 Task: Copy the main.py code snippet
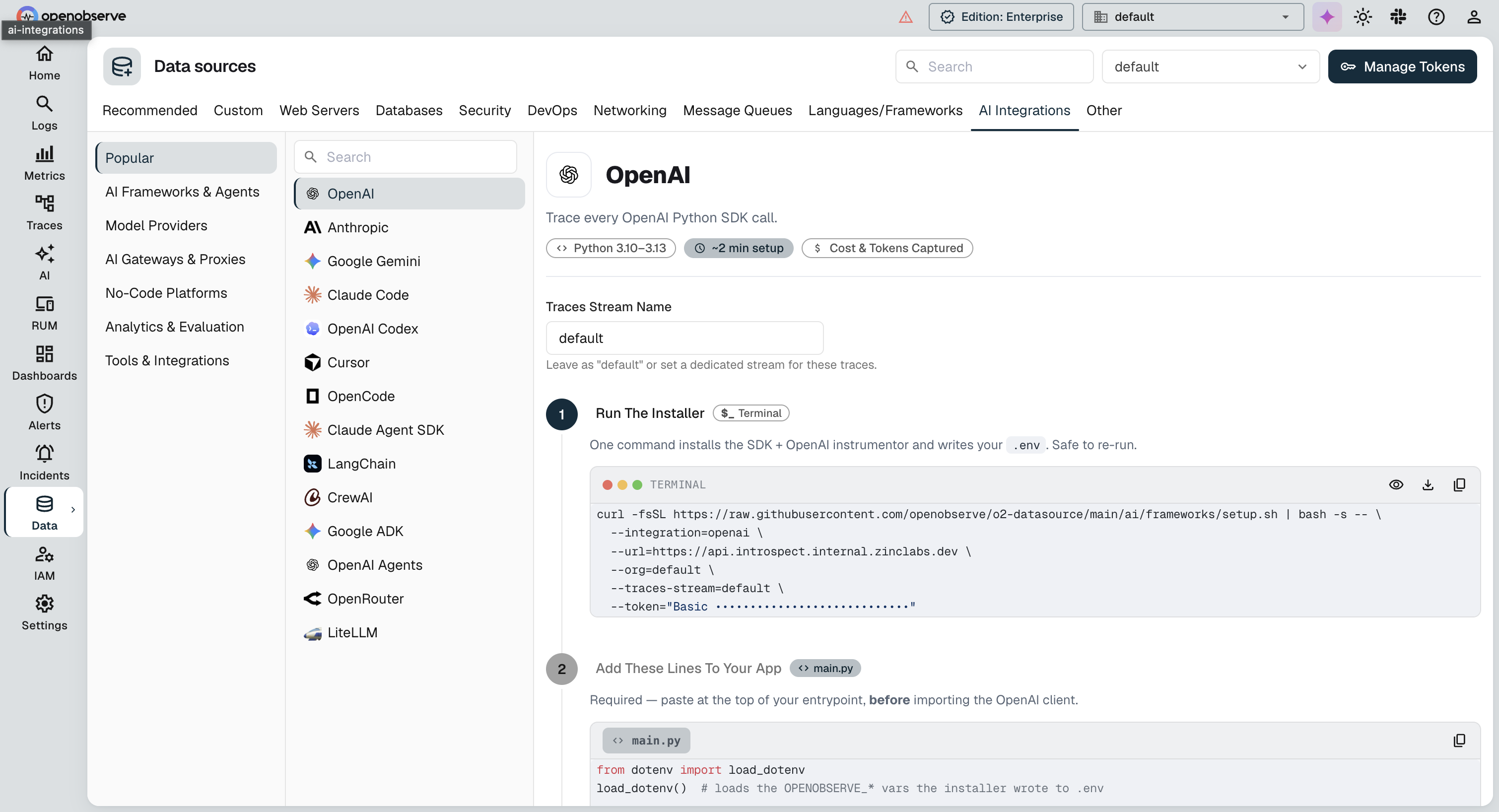tap(1459, 741)
